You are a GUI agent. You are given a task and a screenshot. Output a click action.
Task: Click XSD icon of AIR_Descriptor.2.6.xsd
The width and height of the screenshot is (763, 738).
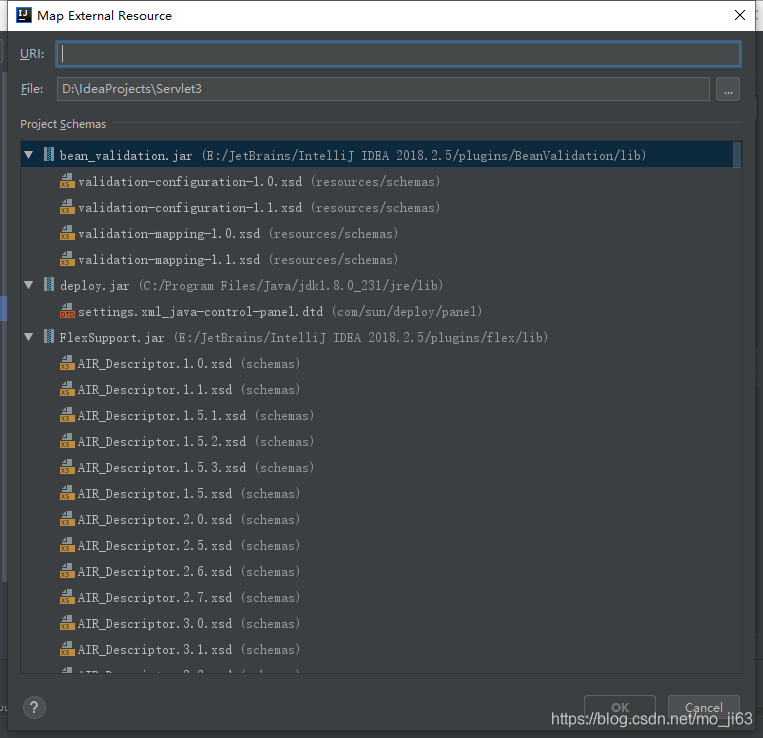[67, 571]
